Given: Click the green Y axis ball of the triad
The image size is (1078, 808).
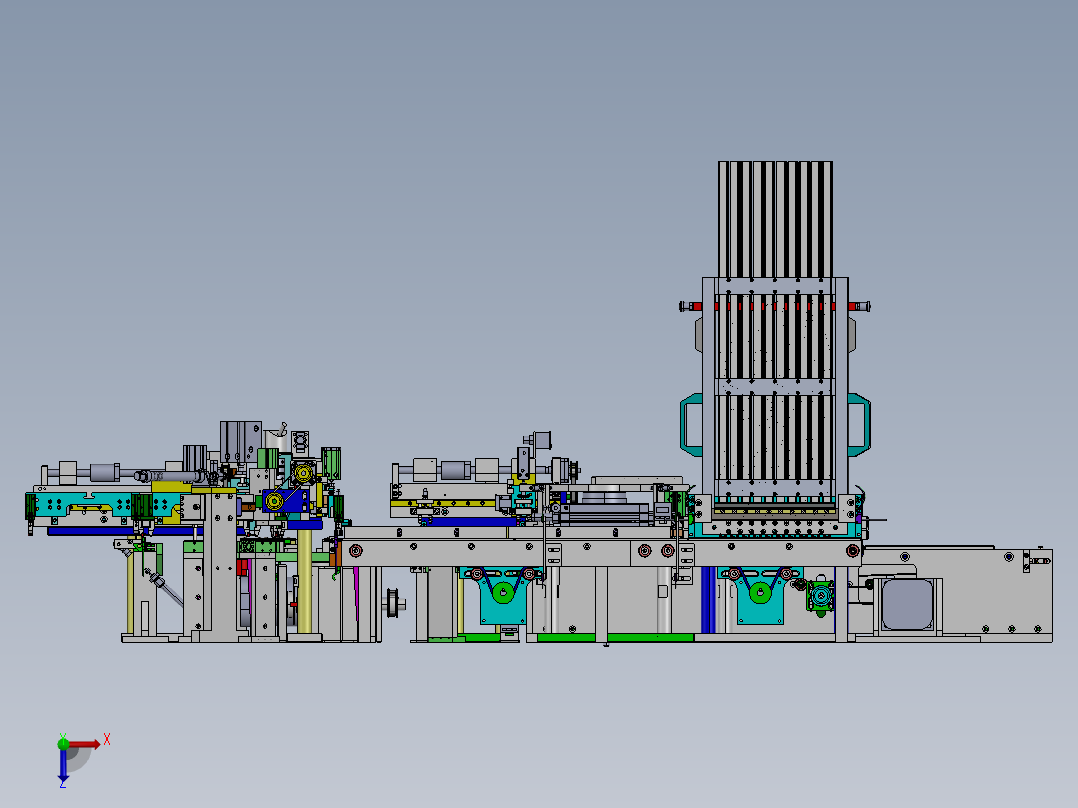Looking at the screenshot, I should point(63,743).
